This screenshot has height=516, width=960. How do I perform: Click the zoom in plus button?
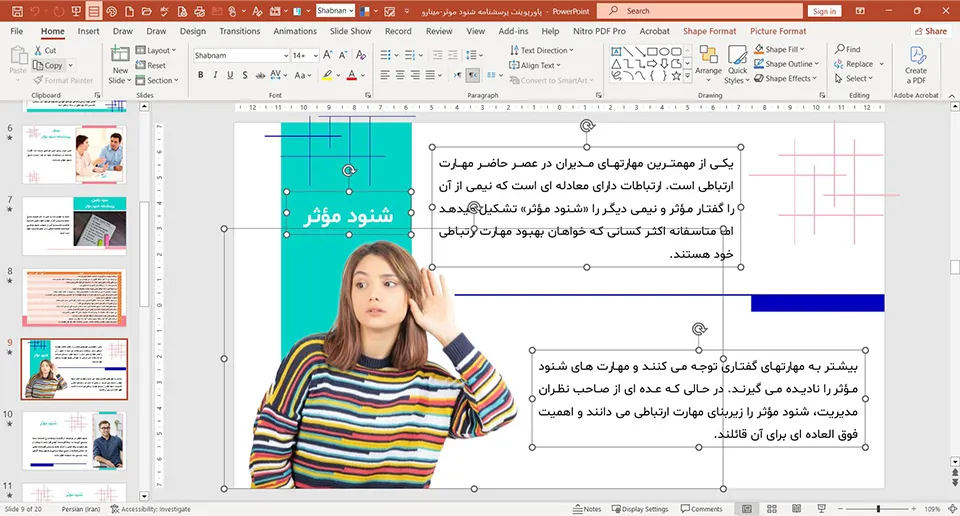click(x=913, y=509)
